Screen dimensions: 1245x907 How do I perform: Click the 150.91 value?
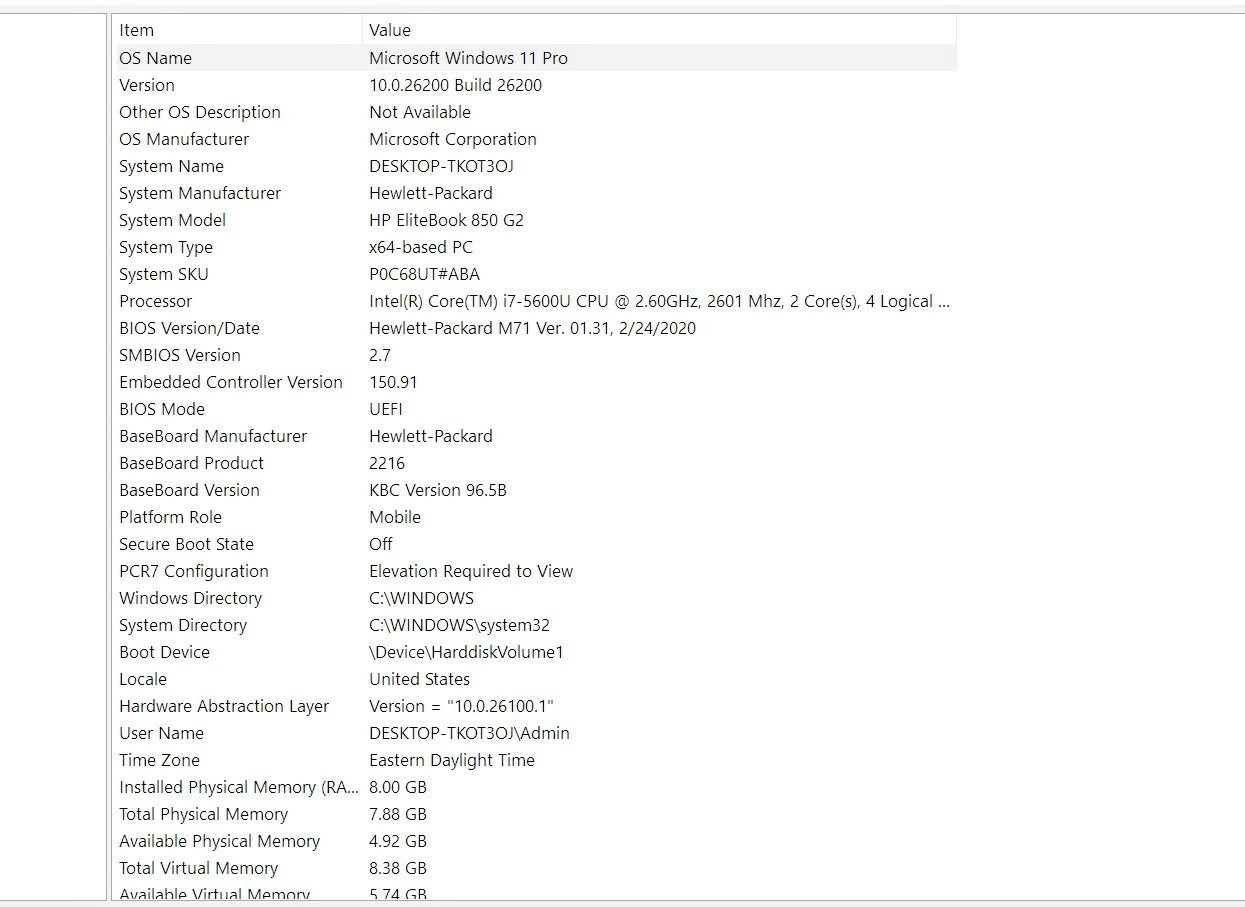click(x=393, y=382)
